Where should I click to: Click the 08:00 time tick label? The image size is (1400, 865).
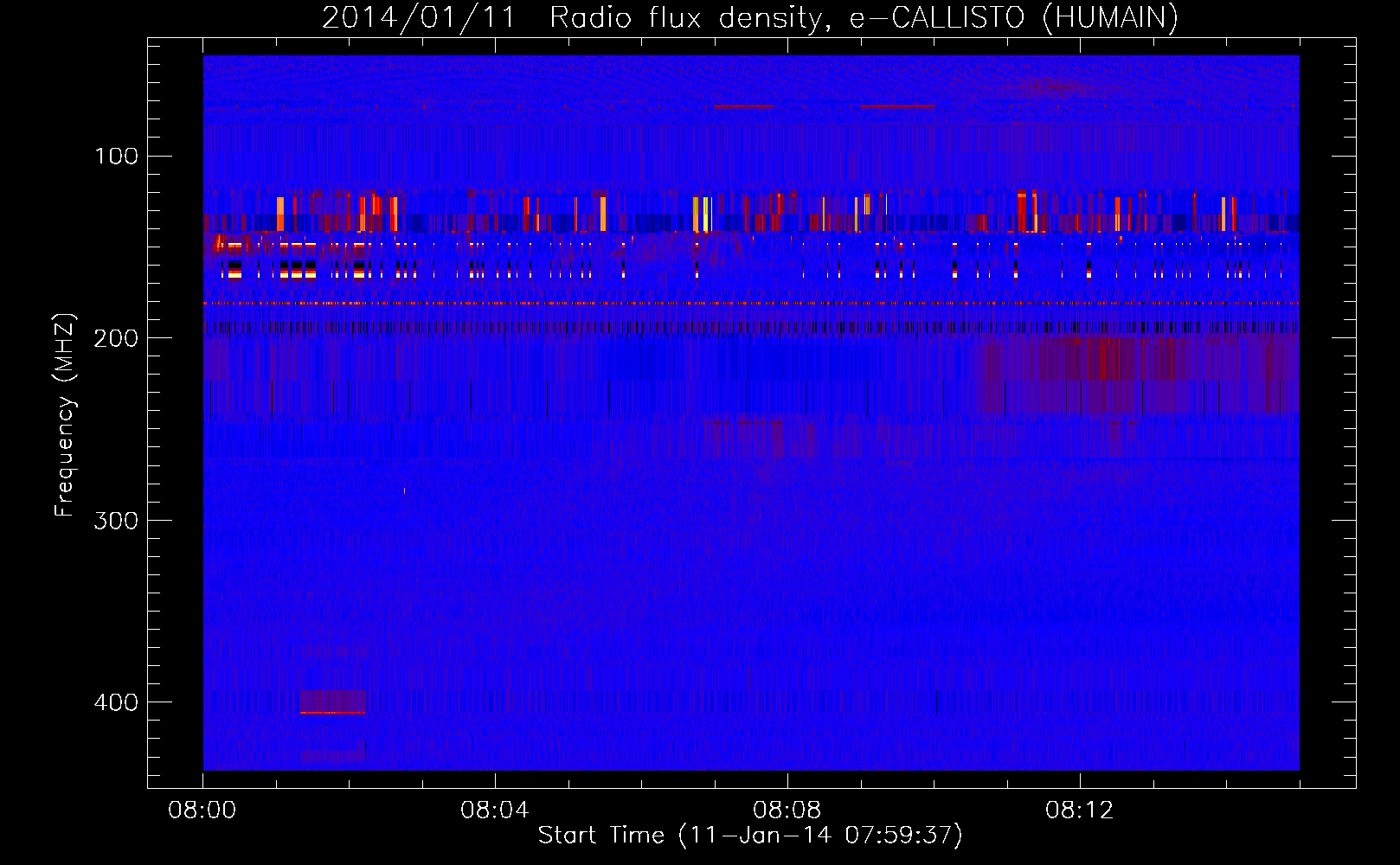tap(202, 811)
